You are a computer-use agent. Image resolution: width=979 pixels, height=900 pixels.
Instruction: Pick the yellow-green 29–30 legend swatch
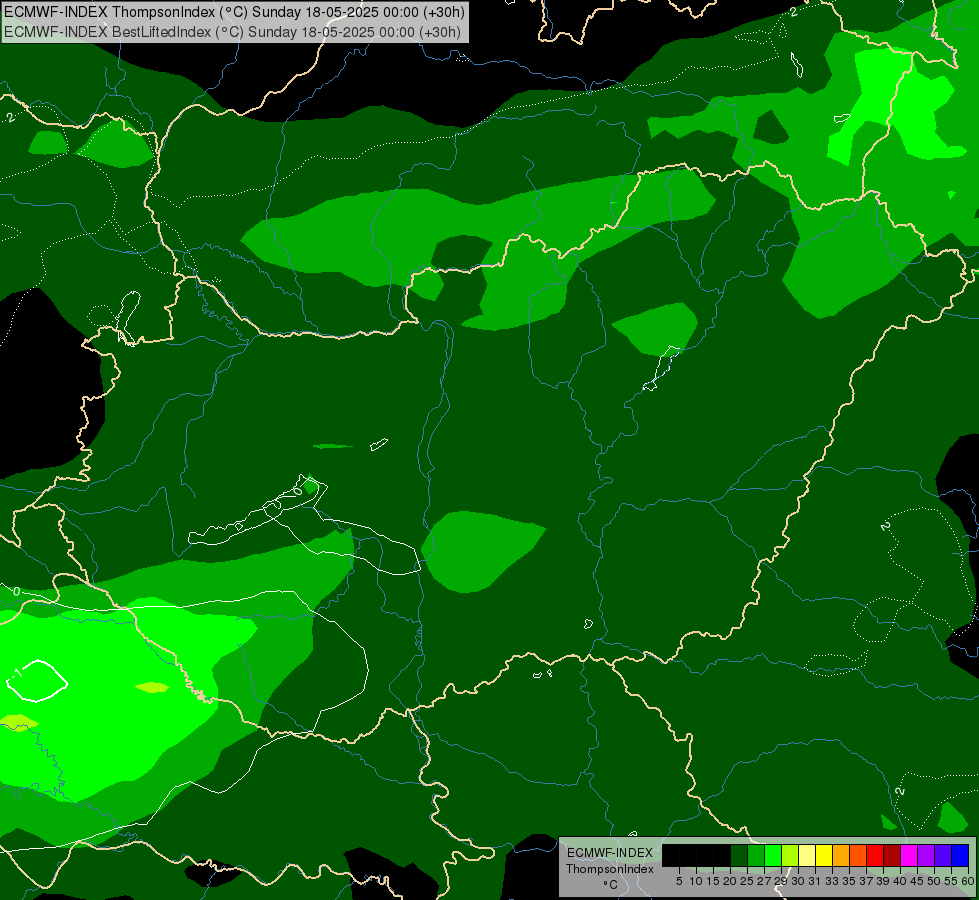(x=790, y=855)
